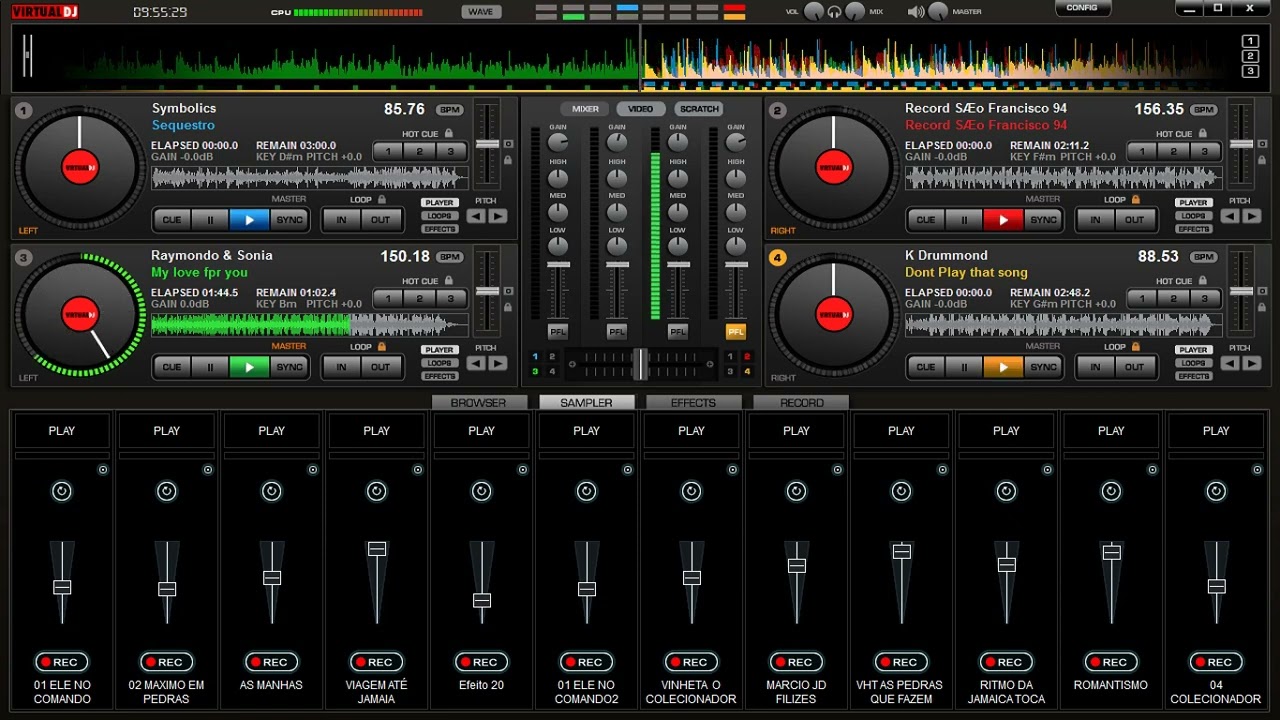1280x720 pixels.
Task: Open PLAYER panel on deck 4
Action: [1193, 350]
